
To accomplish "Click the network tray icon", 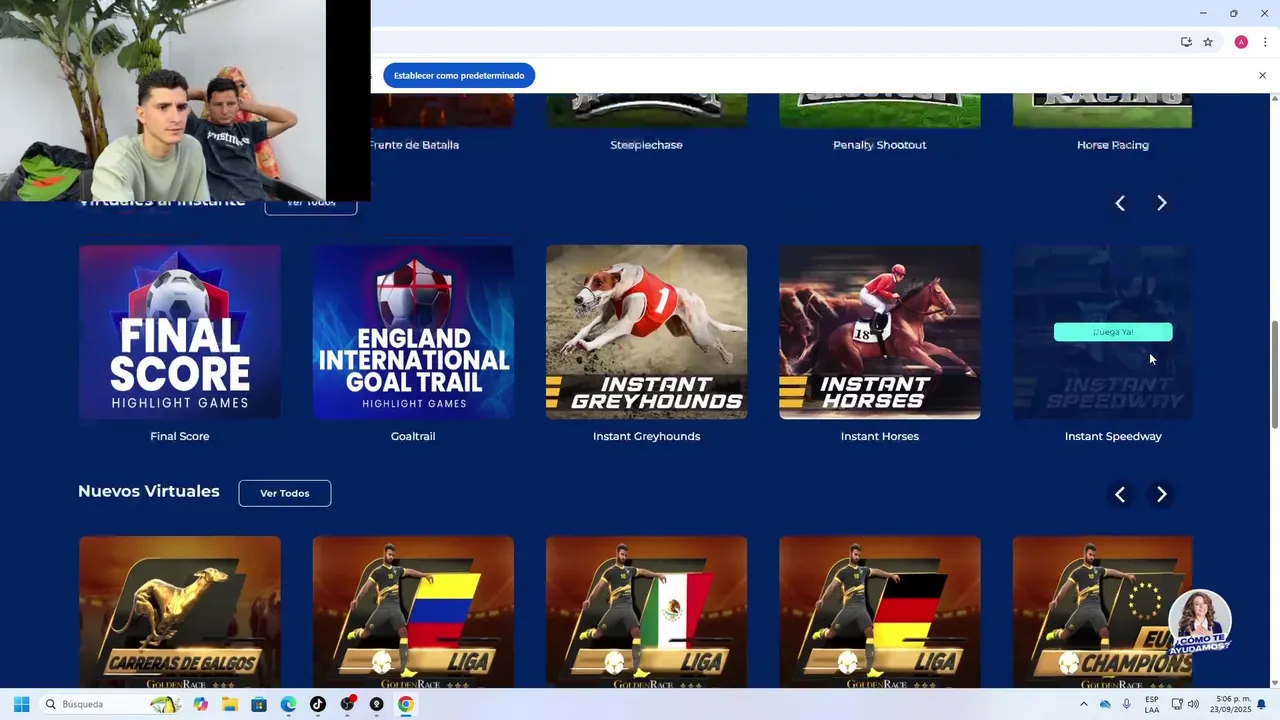I will tap(1177, 704).
